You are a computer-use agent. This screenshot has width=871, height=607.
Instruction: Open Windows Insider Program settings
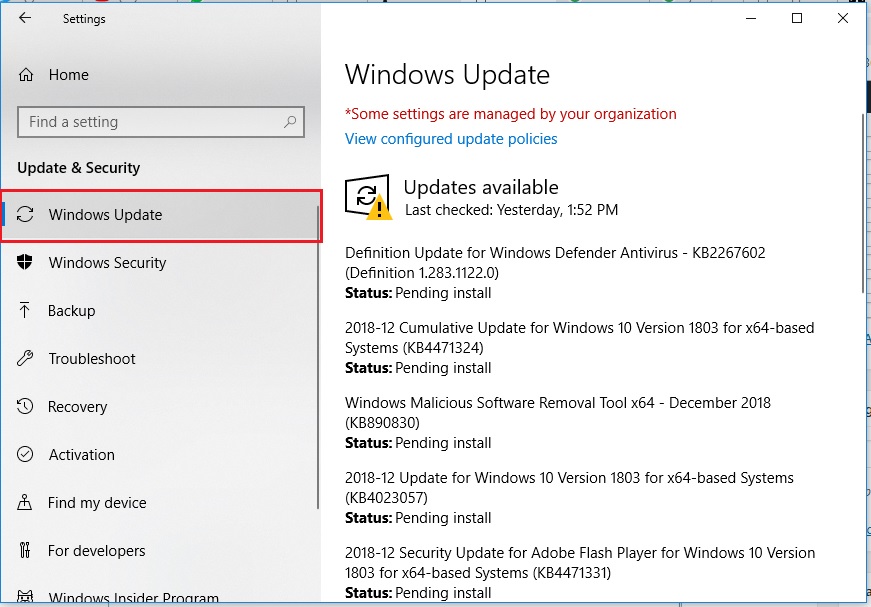(133, 598)
